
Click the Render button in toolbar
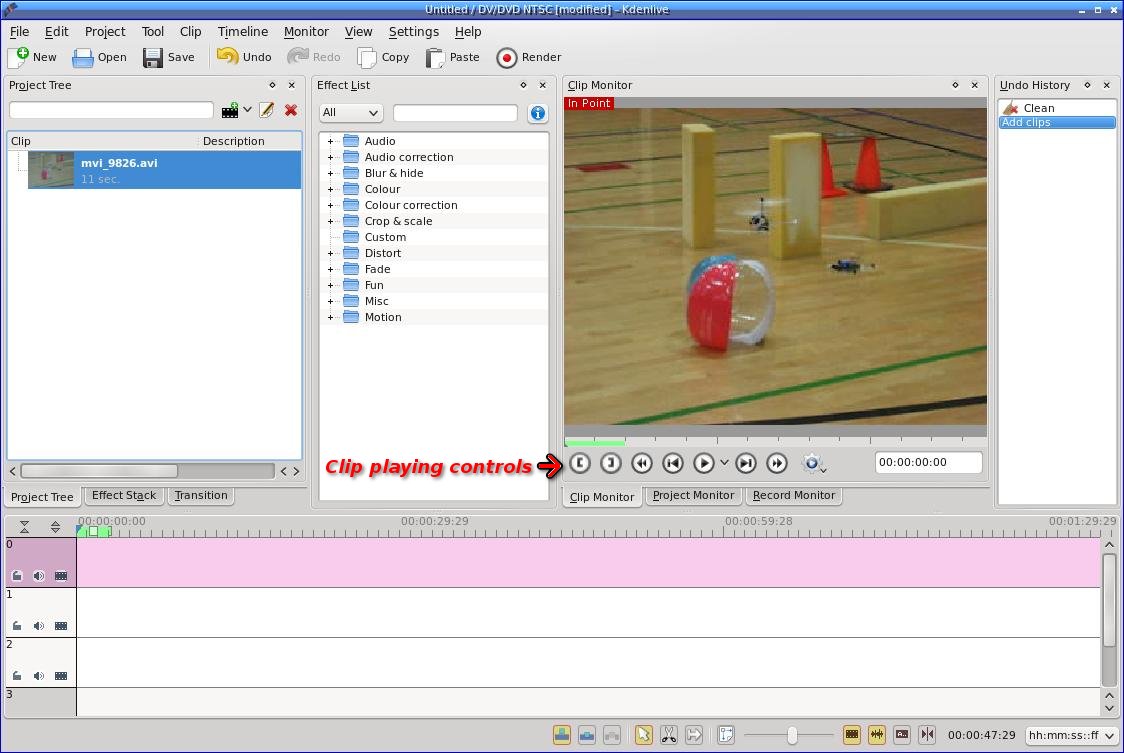pos(529,58)
